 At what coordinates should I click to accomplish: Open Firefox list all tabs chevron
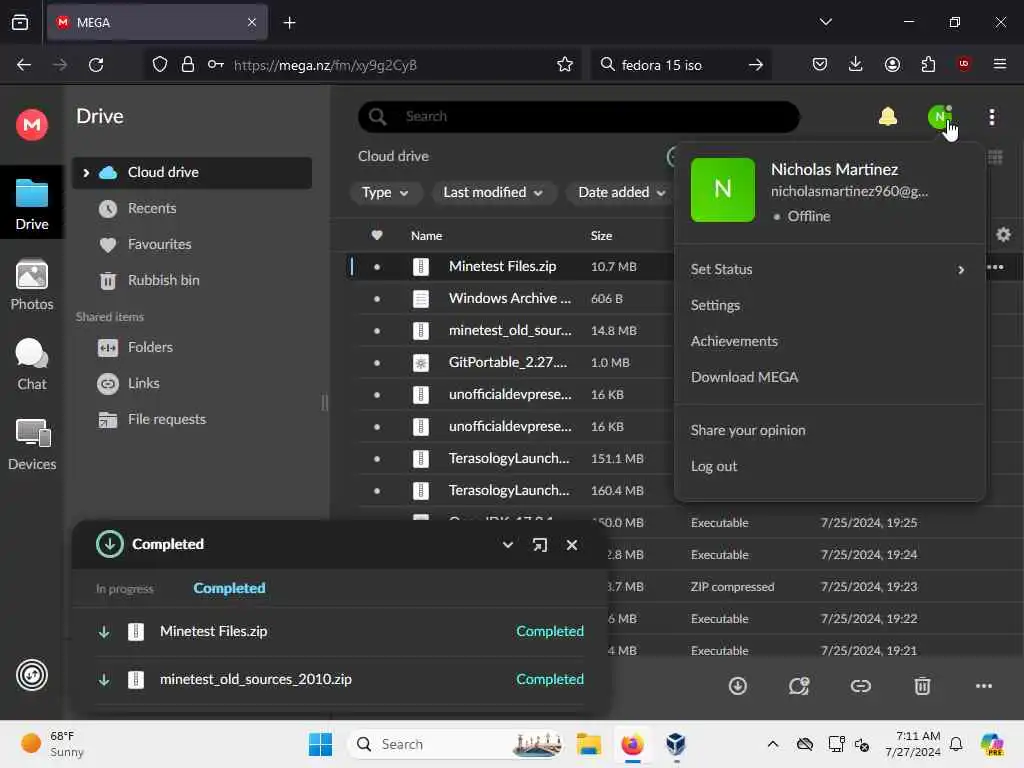[x=825, y=22]
